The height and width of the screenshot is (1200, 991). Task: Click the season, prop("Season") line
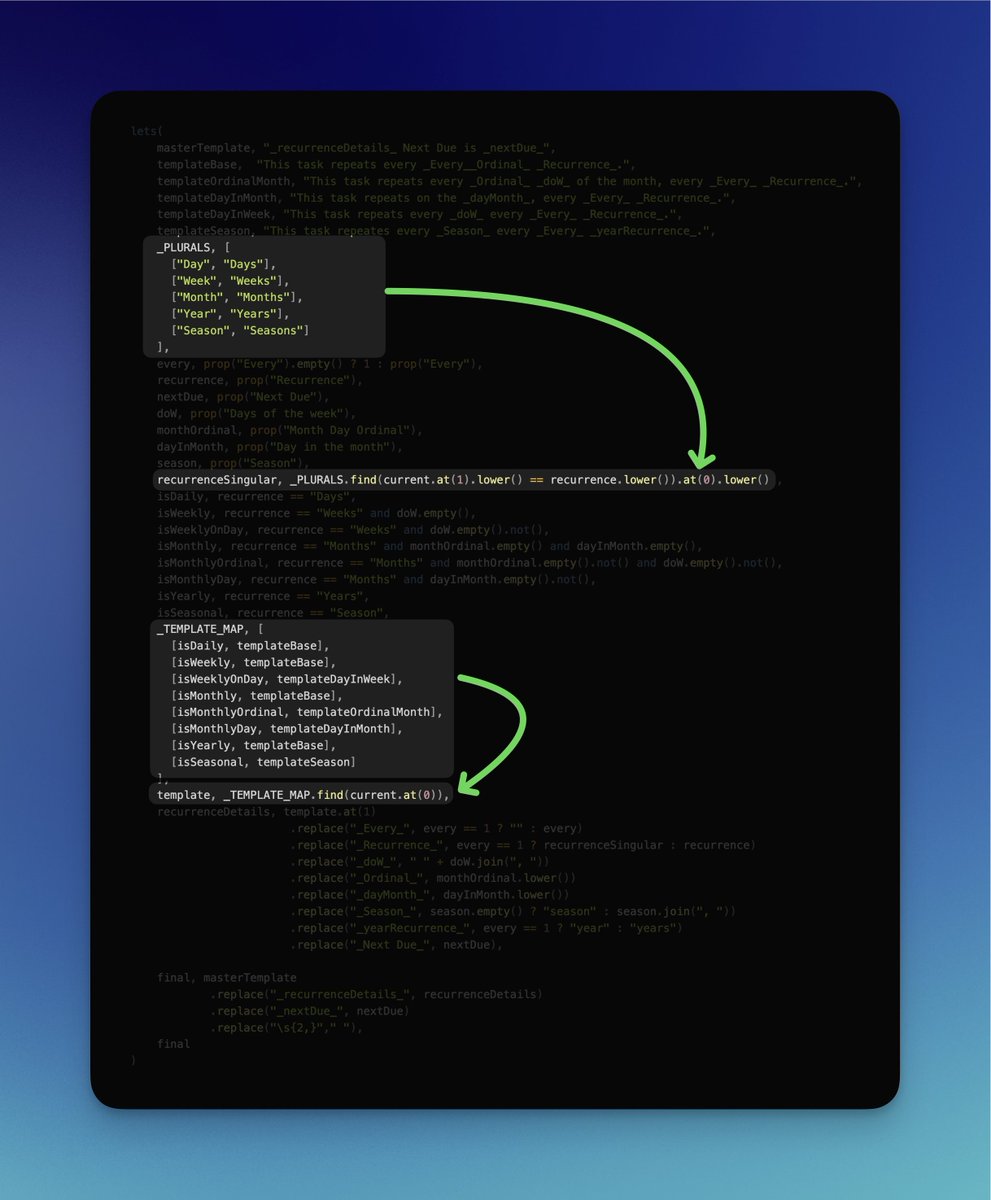233,463
